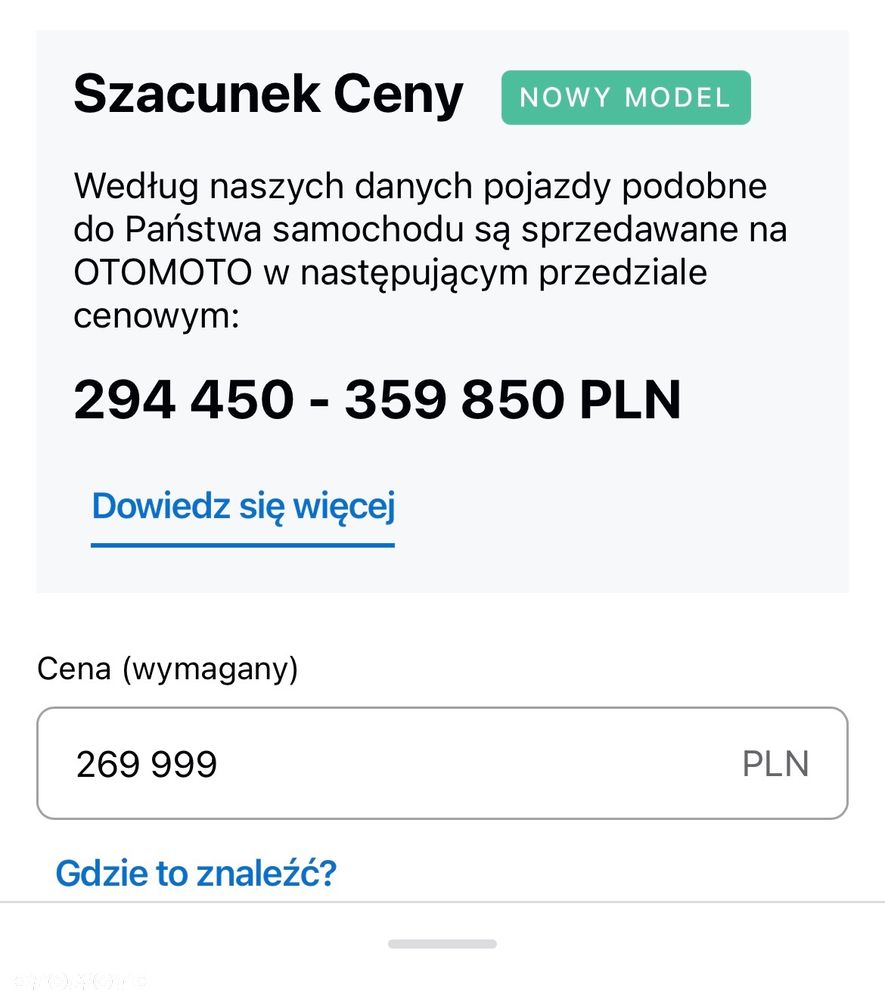Click the blue underline below Dowiedz się więcej
Image resolution: width=885 pixels, height=1000 pixels.
point(243,545)
